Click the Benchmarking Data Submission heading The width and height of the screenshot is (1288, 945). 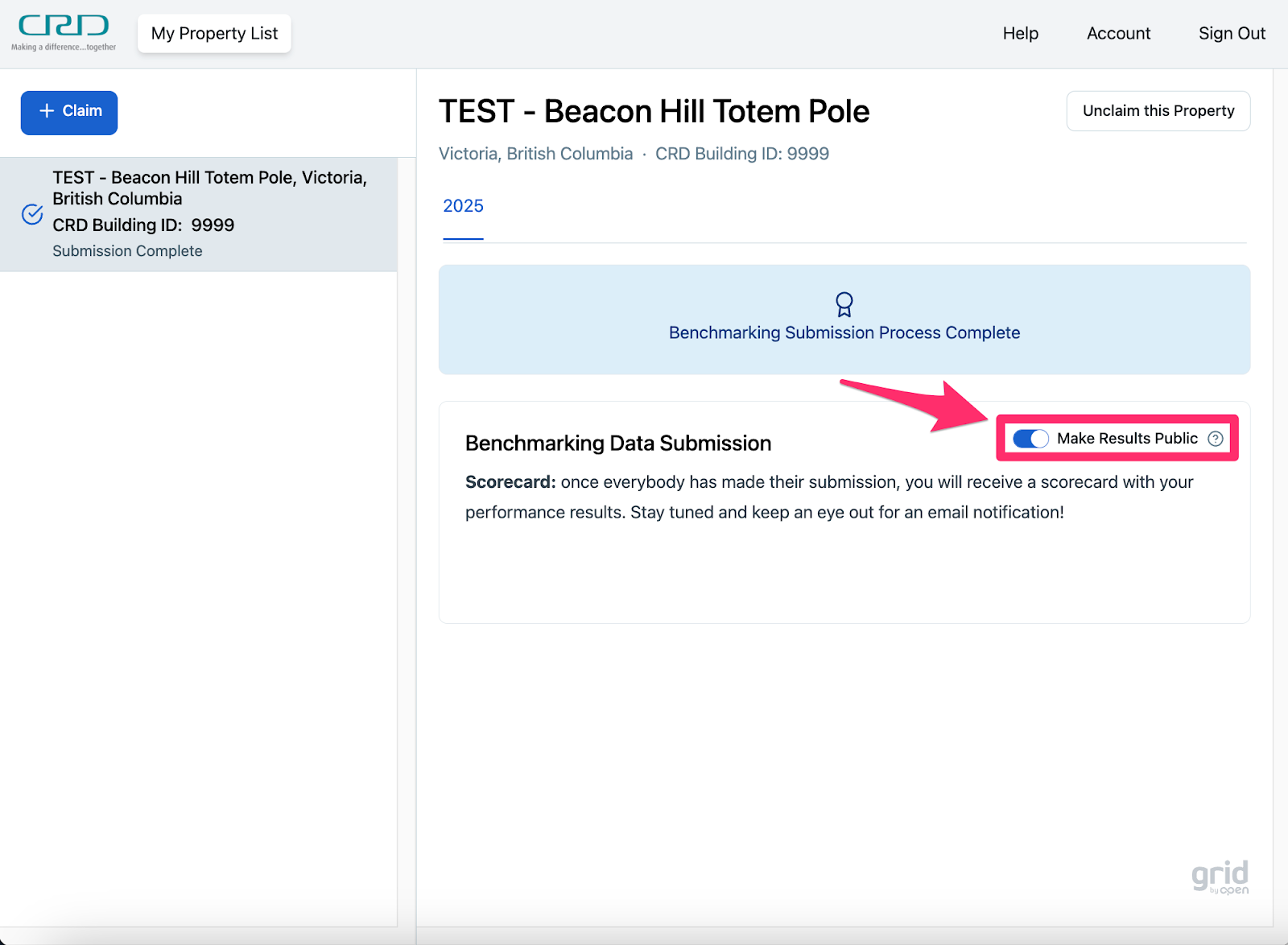617,444
